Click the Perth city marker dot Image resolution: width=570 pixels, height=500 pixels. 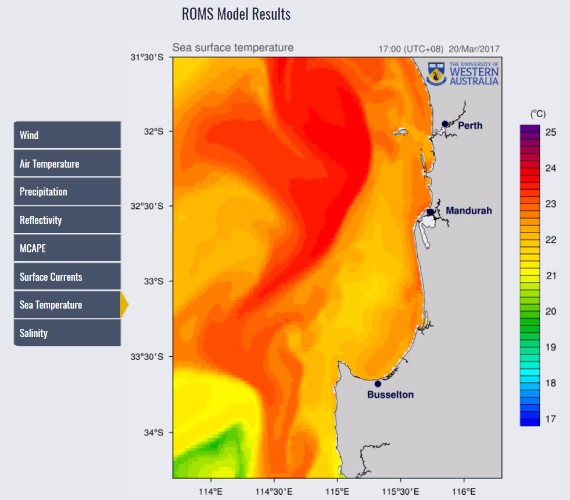coord(445,124)
